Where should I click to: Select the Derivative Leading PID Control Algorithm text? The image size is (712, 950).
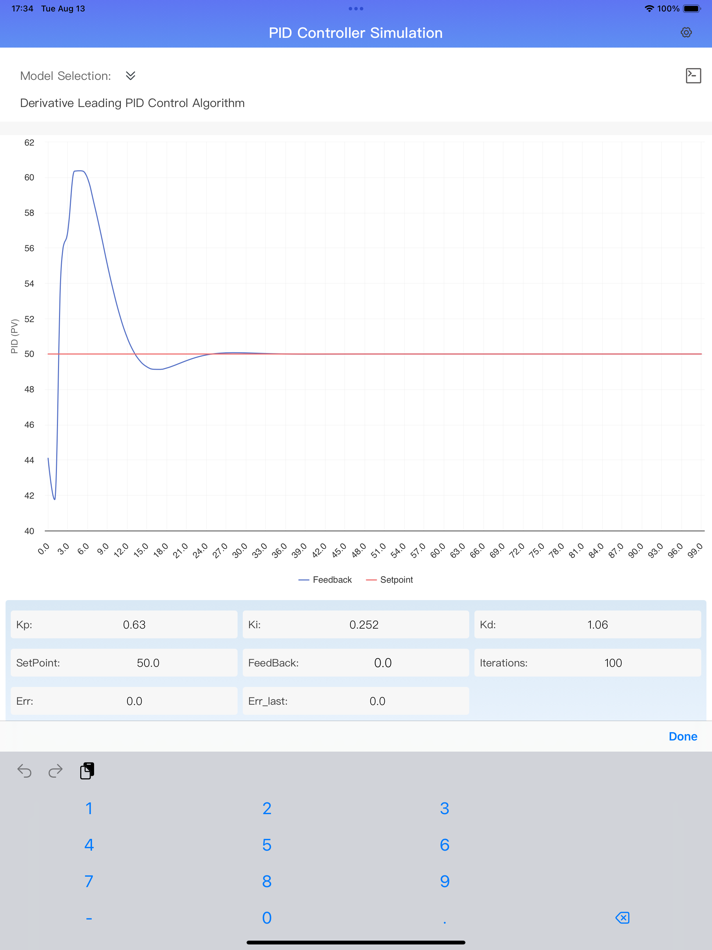point(132,103)
